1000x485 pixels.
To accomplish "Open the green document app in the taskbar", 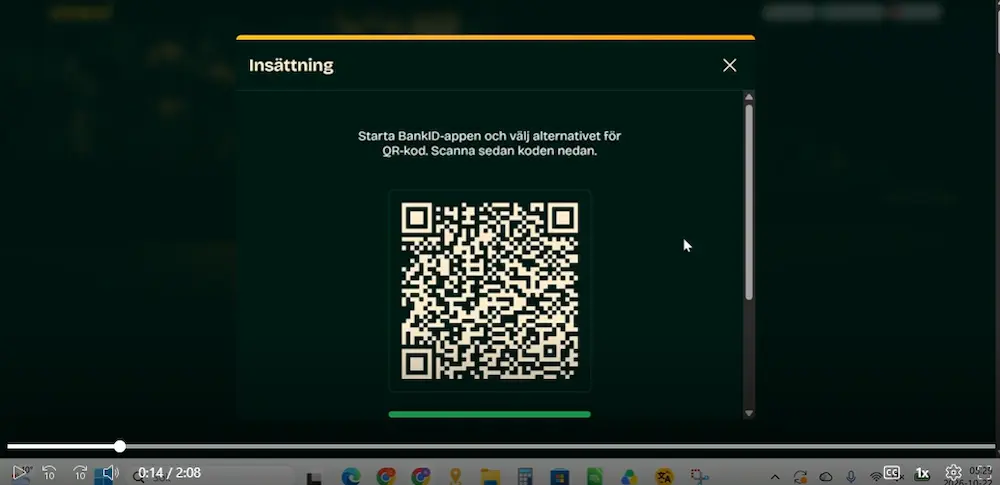I will 594,476.
